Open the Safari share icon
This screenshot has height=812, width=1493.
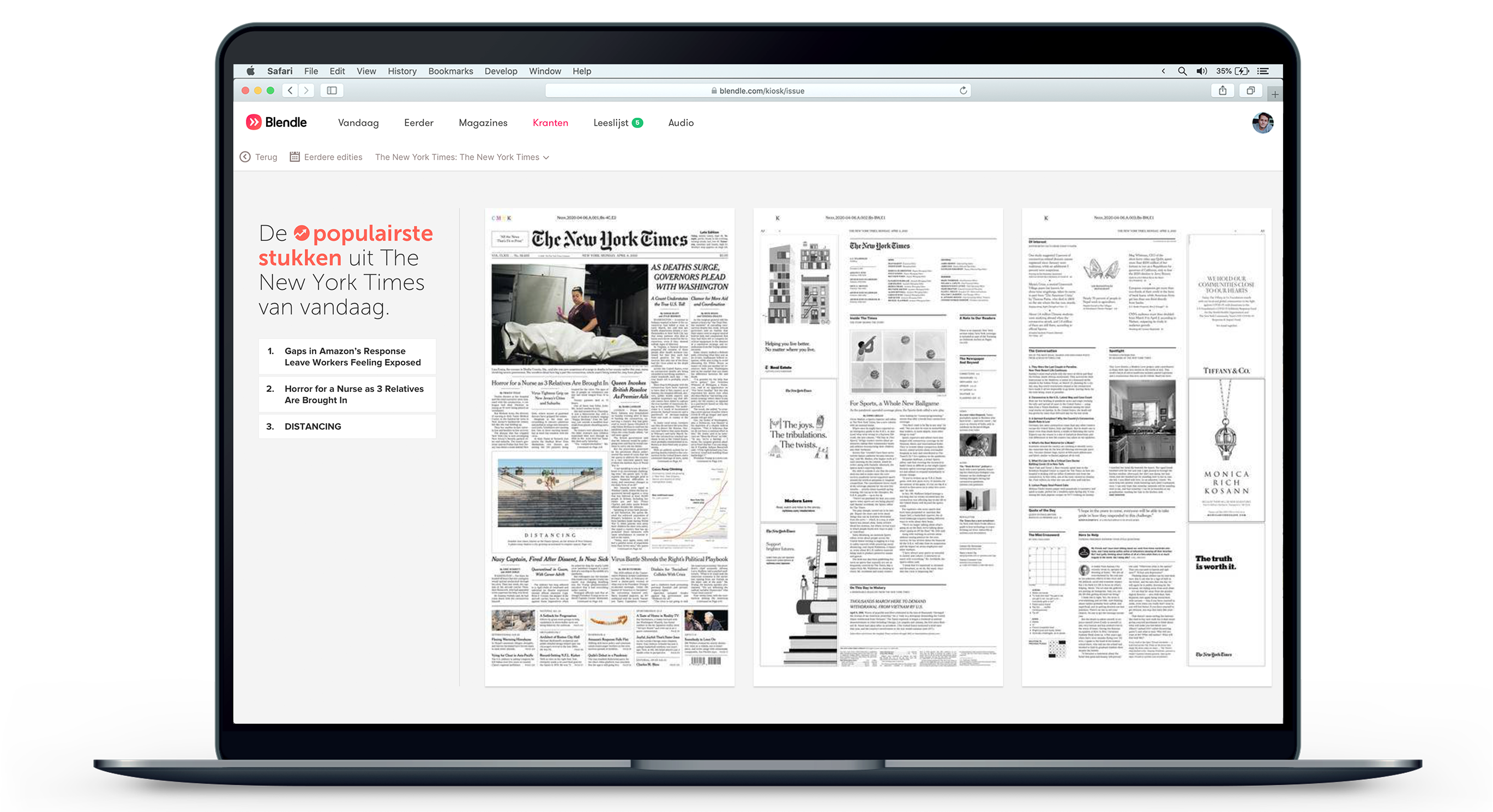(x=1223, y=90)
